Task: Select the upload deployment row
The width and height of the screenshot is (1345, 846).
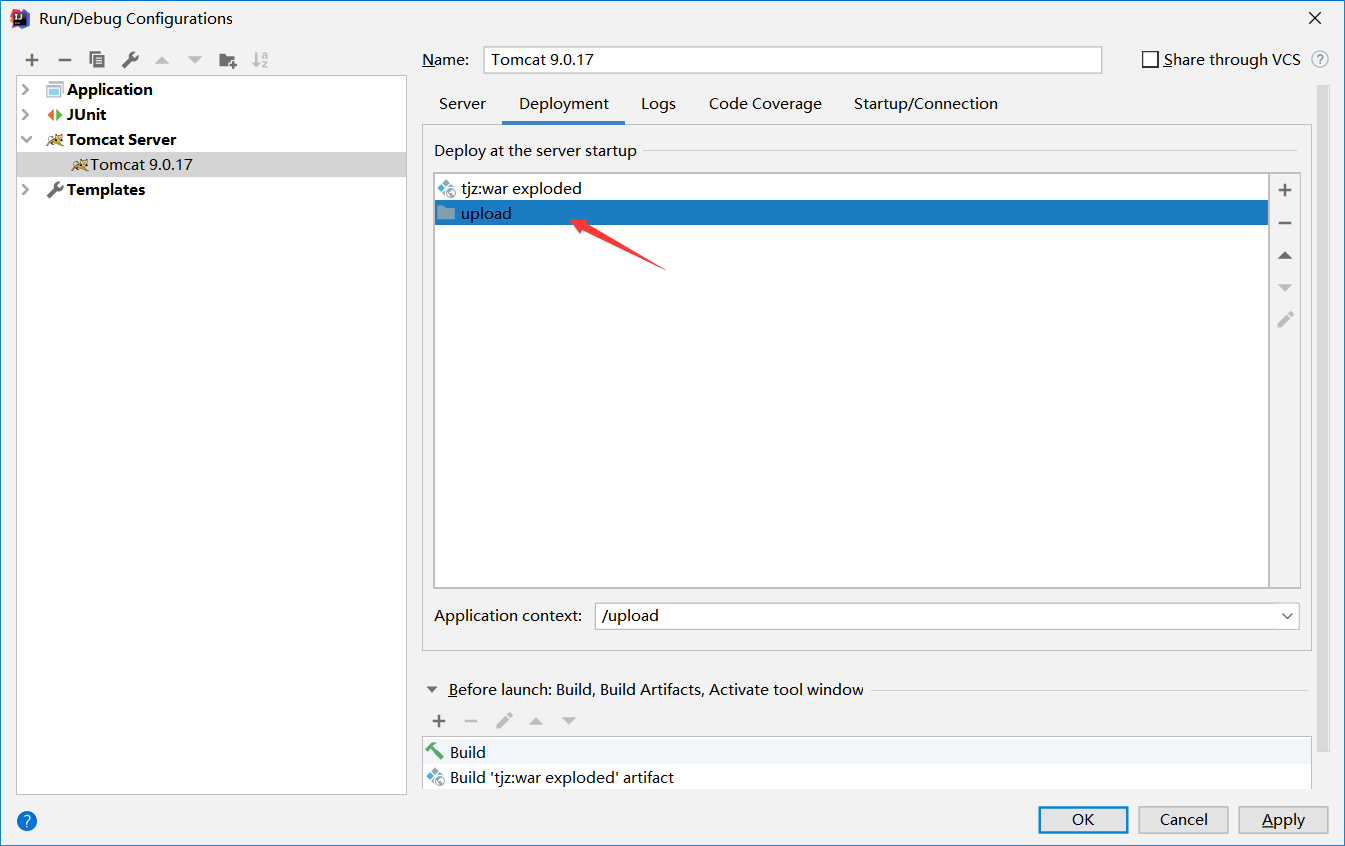Action: tap(851, 213)
